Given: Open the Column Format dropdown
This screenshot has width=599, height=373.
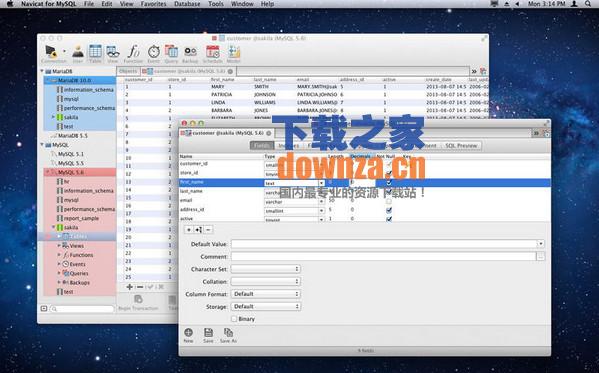Looking at the screenshot, I should [266, 294].
